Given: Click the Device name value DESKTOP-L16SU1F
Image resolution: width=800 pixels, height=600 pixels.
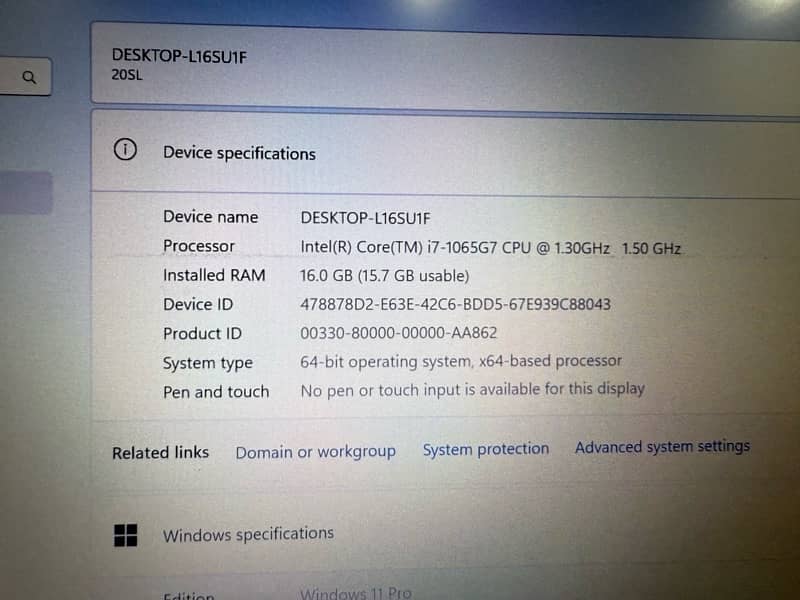Looking at the screenshot, I should [x=365, y=218].
